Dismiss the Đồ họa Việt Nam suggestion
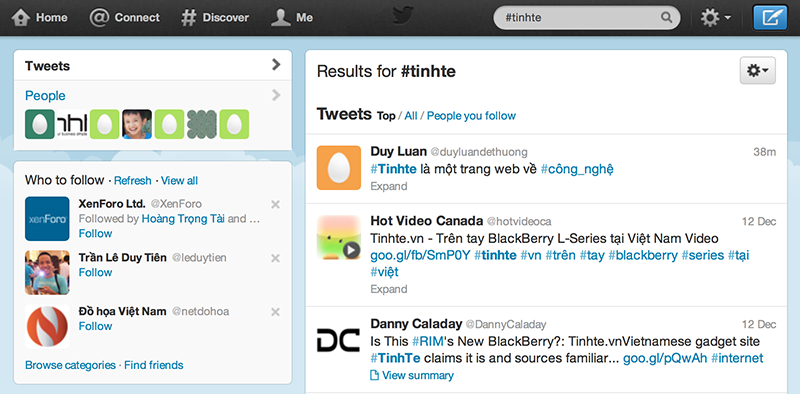The image size is (800, 394). 275,312
